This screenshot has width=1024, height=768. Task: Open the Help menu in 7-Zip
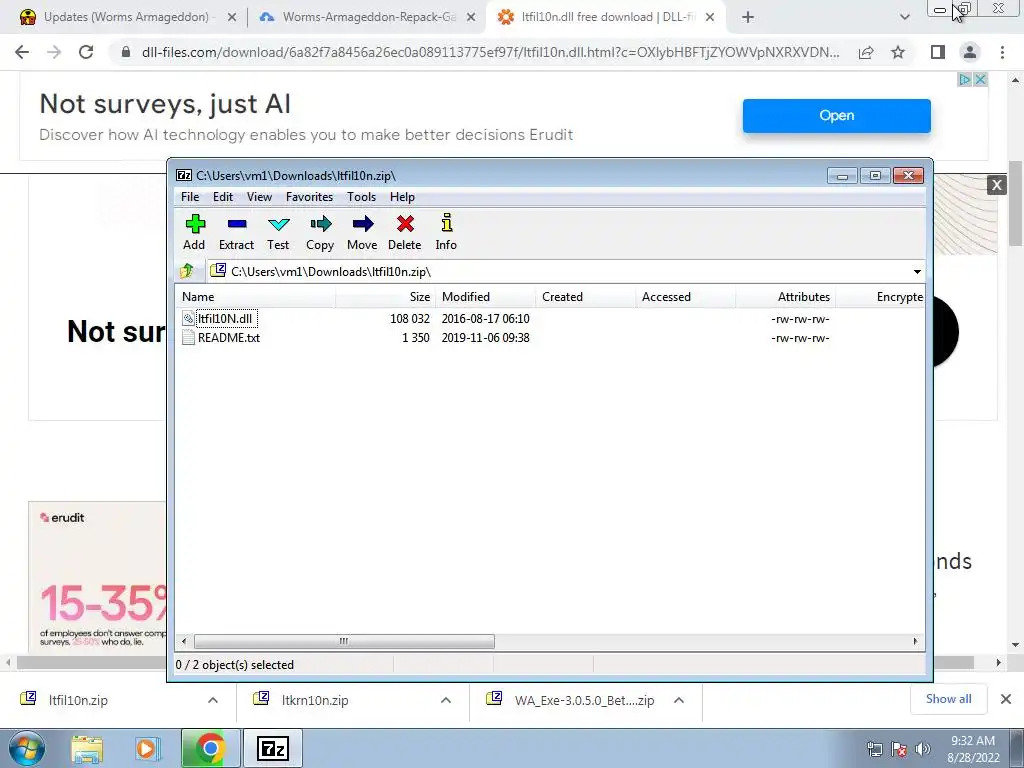(402, 197)
